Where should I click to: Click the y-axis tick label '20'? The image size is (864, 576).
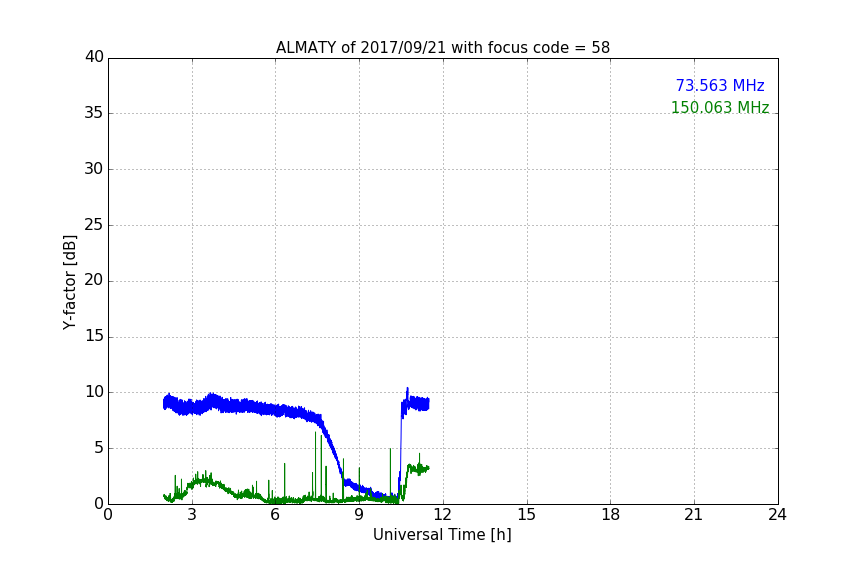pos(94,281)
